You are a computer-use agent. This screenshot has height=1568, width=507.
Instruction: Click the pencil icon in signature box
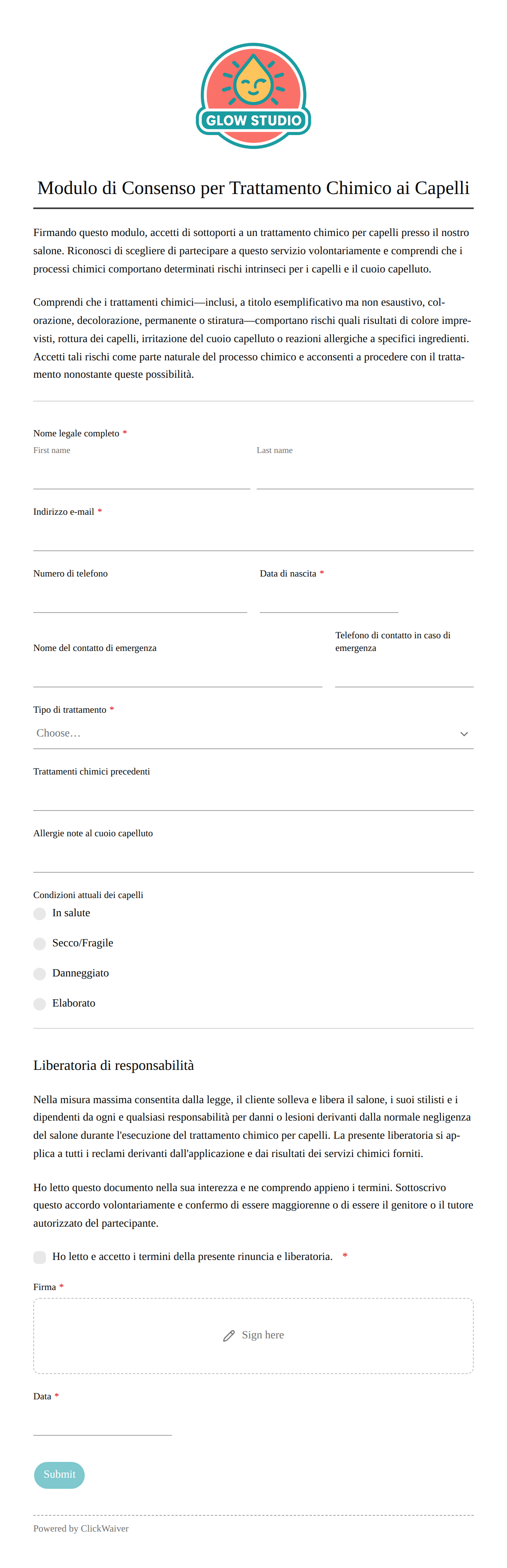tap(229, 1336)
